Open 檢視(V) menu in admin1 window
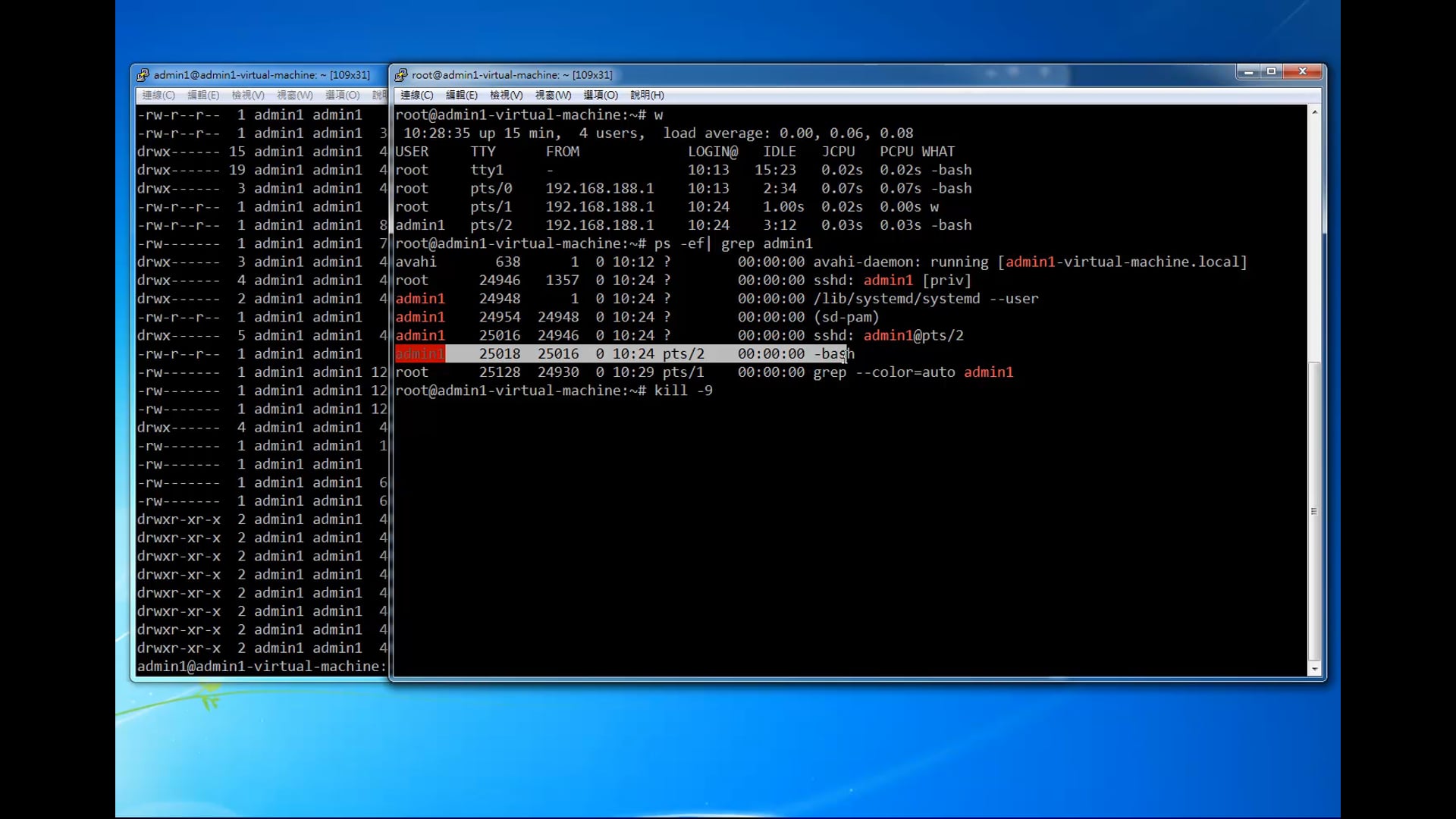1456x819 pixels. click(x=248, y=95)
